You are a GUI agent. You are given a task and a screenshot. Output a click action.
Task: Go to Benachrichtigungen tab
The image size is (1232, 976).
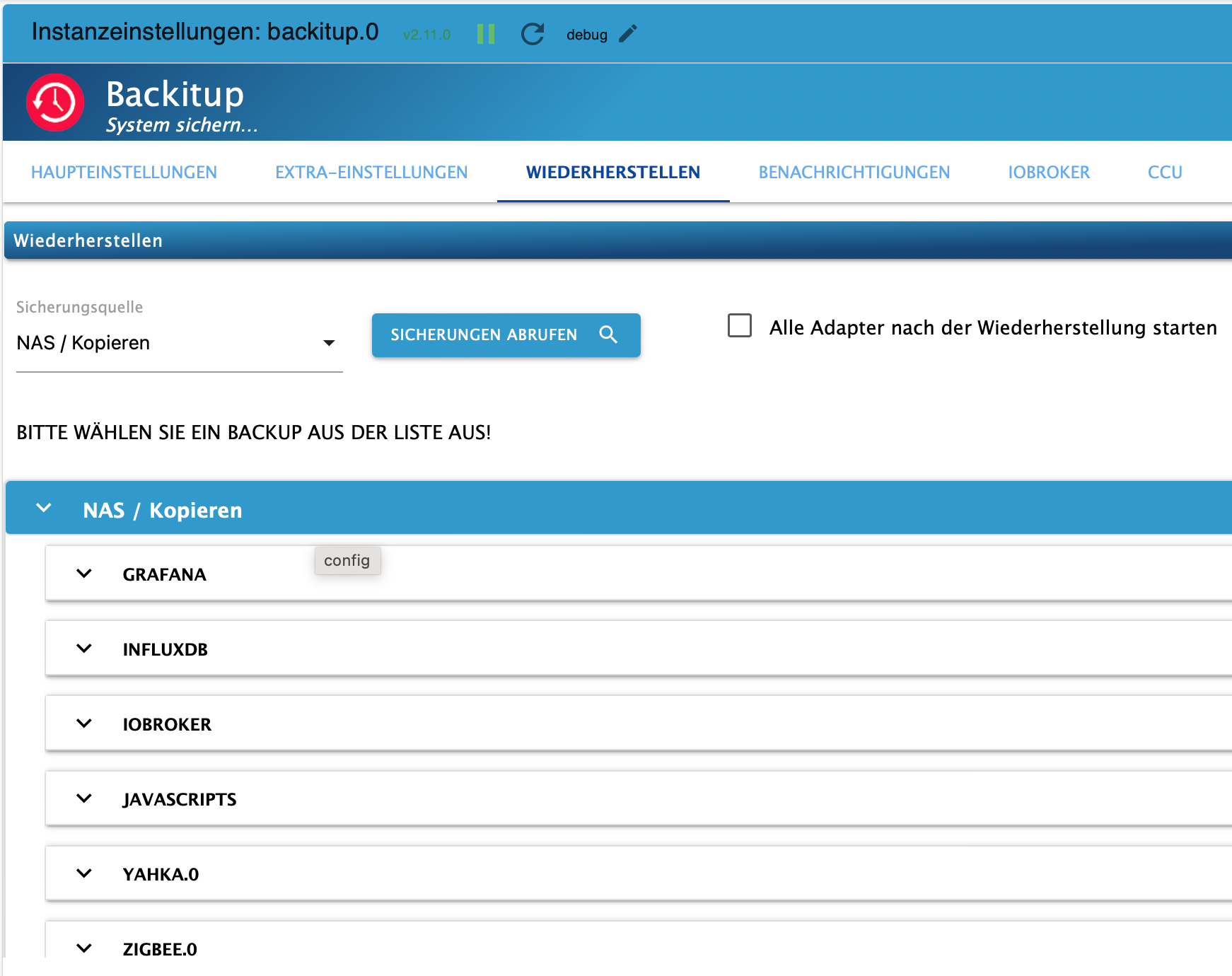(x=854, y=173)
